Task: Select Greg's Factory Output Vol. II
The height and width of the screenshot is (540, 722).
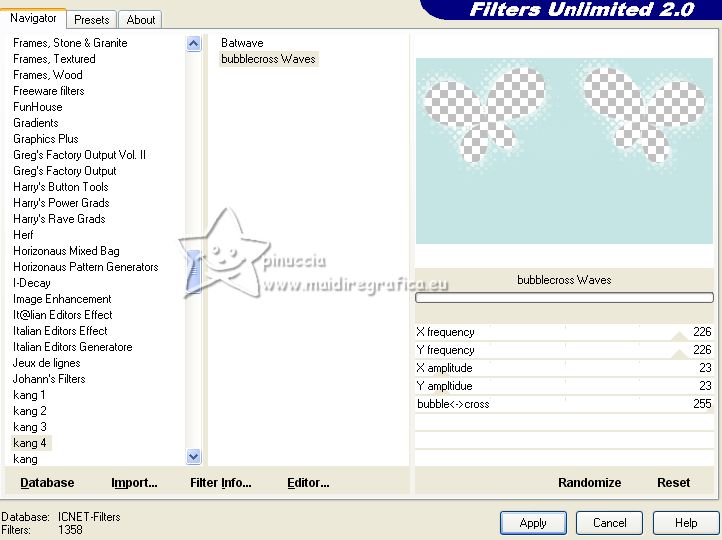Action: pos(80,155)
